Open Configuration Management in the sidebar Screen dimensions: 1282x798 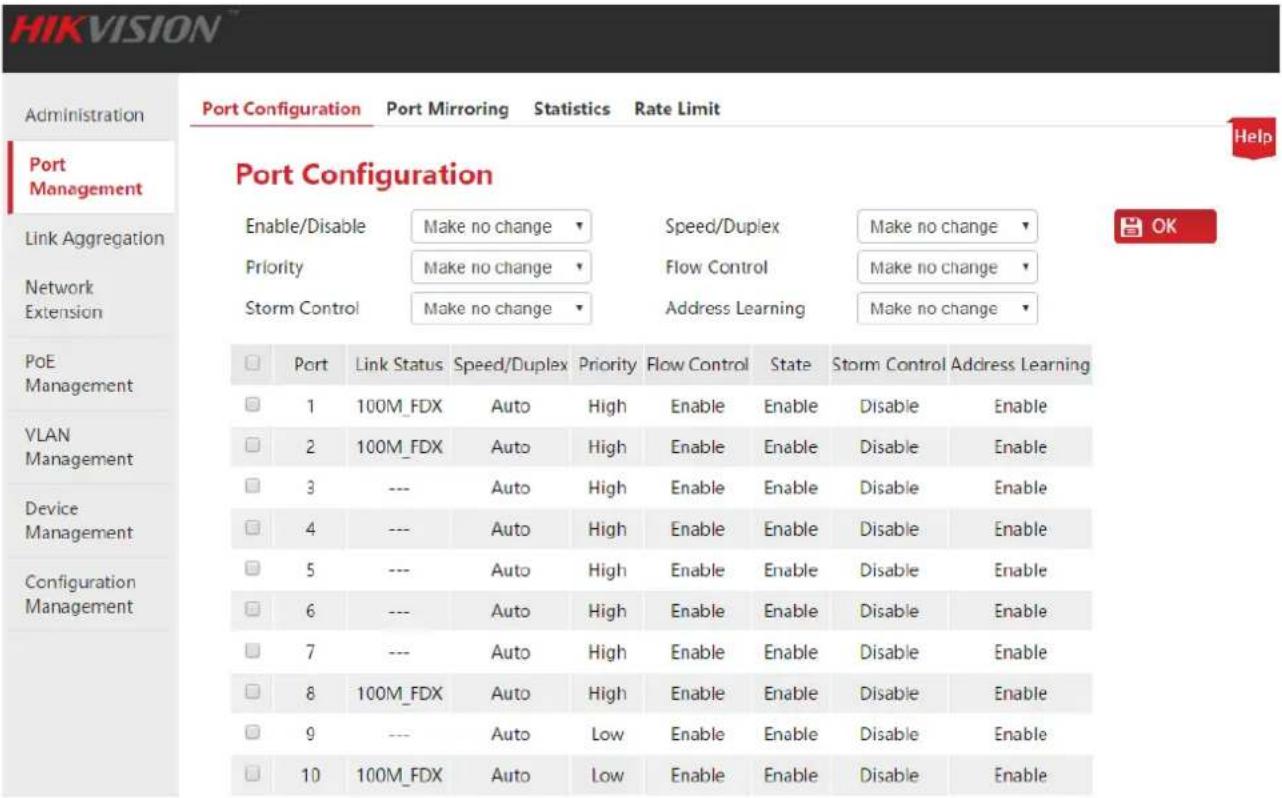click(80, 594)
